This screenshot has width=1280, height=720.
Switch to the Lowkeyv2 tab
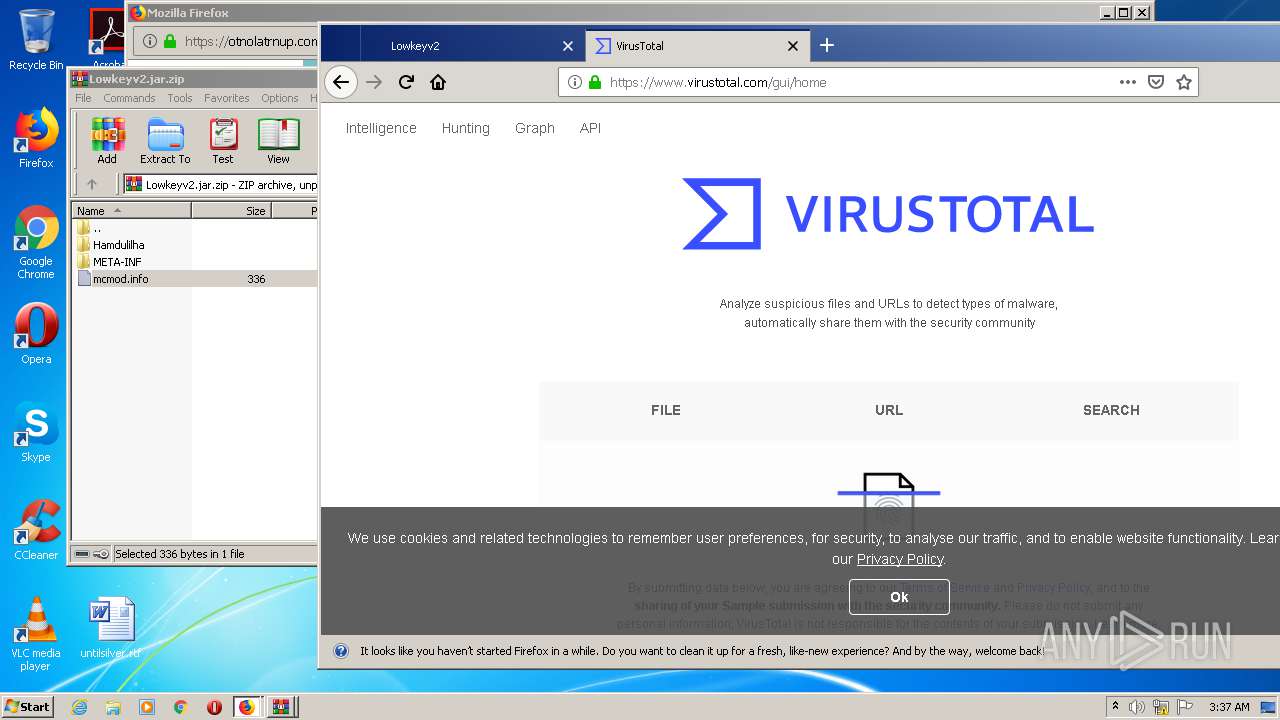(470, 46)
